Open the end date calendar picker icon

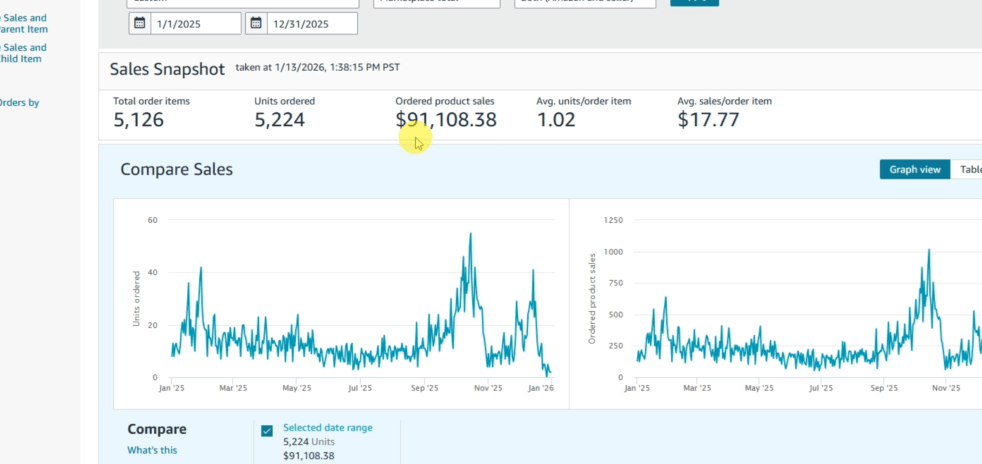pos(257,24)
